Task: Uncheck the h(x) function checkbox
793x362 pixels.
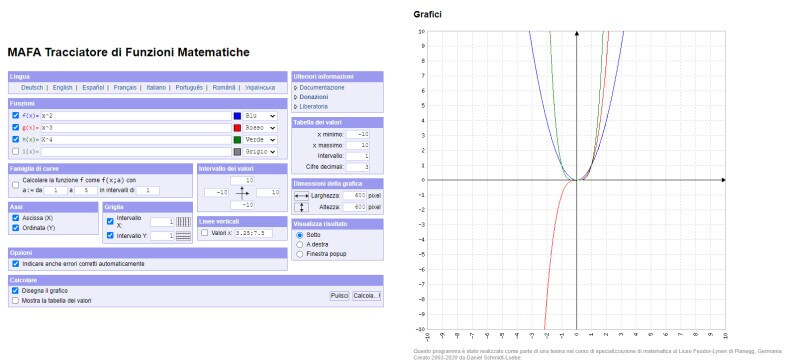Action: tap(16, 139)
